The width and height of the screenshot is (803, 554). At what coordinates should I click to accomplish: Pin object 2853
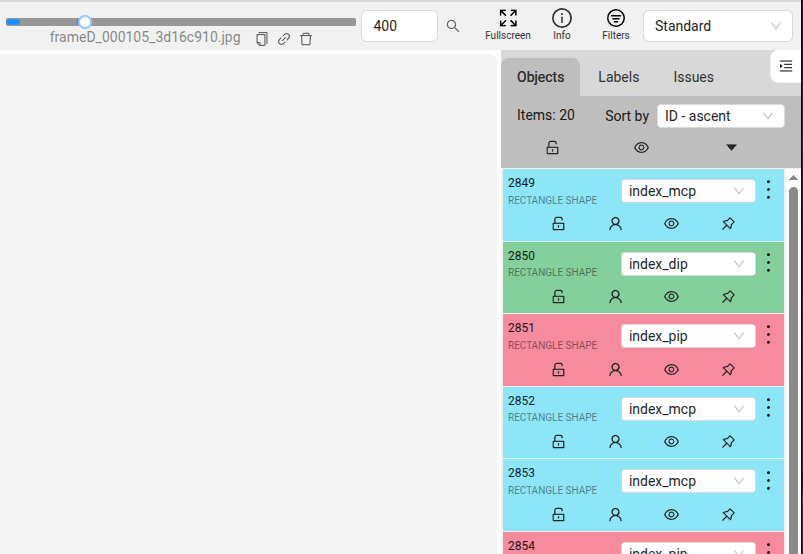[x=728, y=515]
